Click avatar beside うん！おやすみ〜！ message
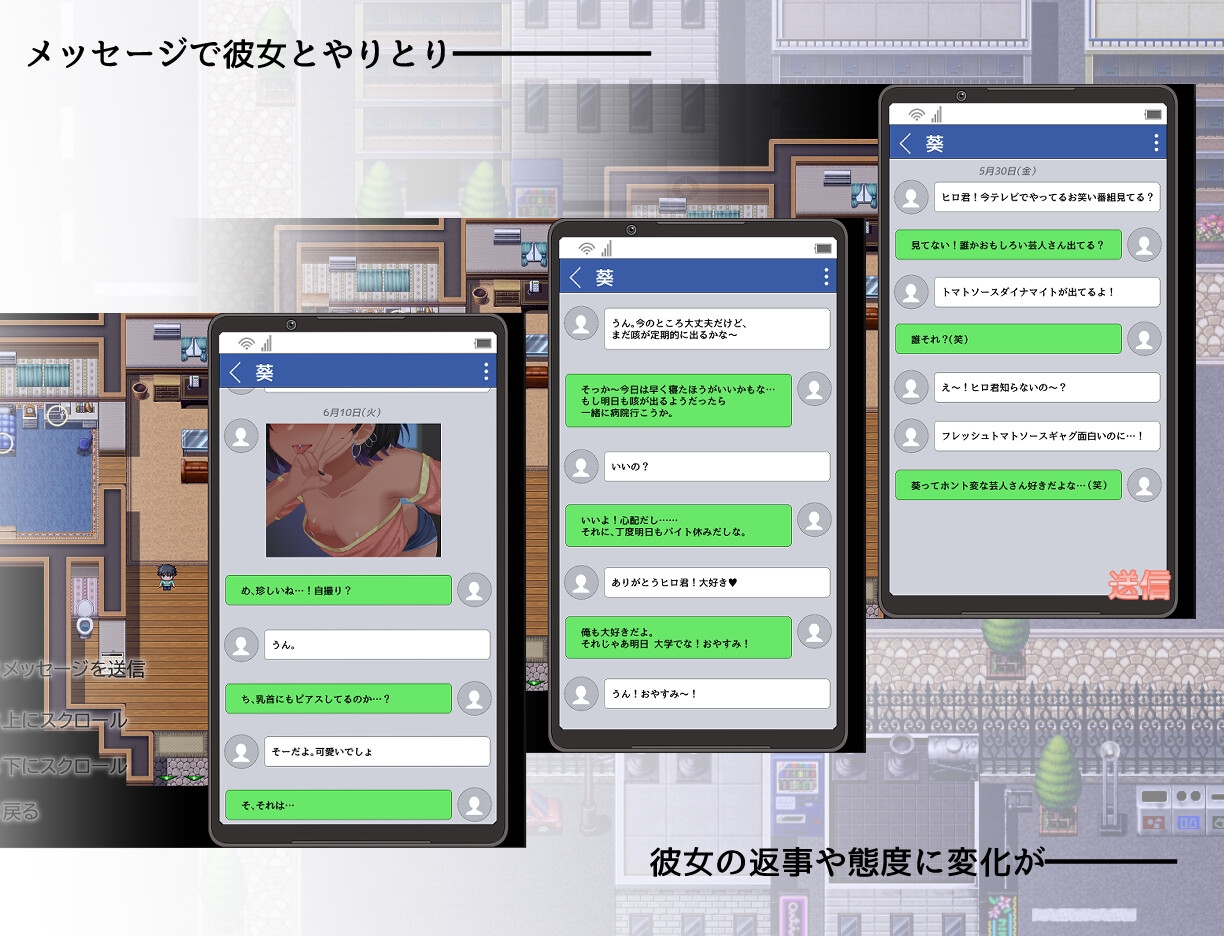This screenshot has width=1224, height=936. tap(581, 693)
